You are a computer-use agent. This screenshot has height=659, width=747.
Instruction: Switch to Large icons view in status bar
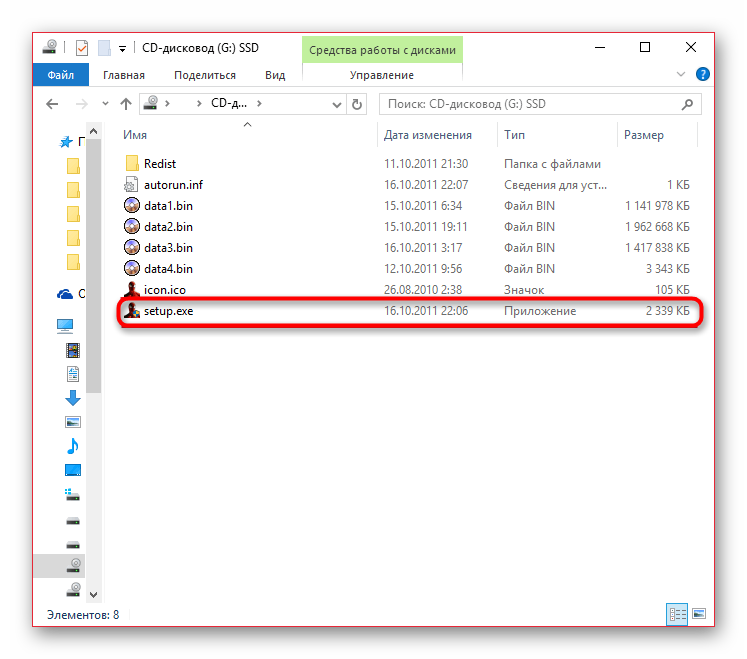point(699,614)
